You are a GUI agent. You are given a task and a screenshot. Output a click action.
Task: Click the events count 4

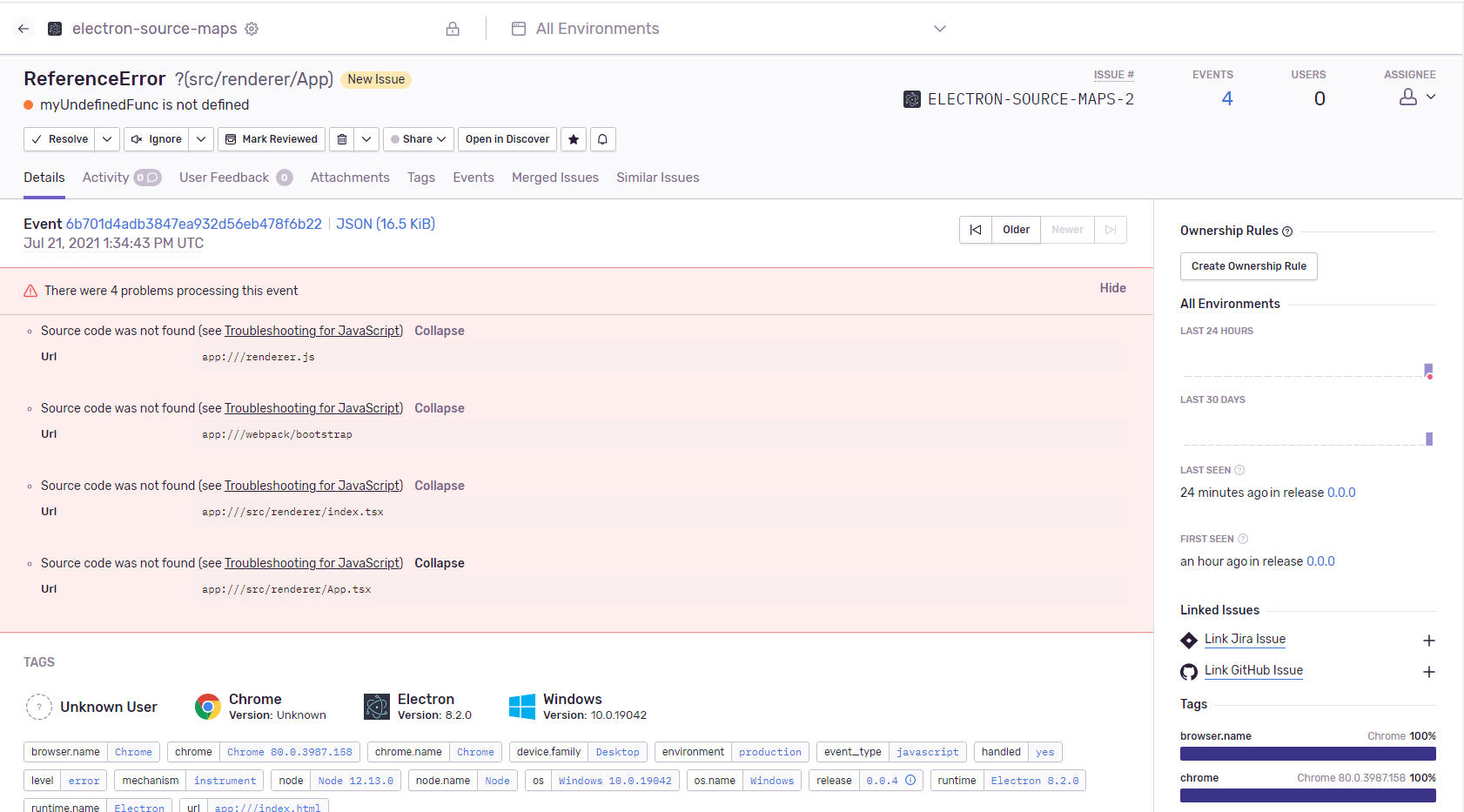1227,98
